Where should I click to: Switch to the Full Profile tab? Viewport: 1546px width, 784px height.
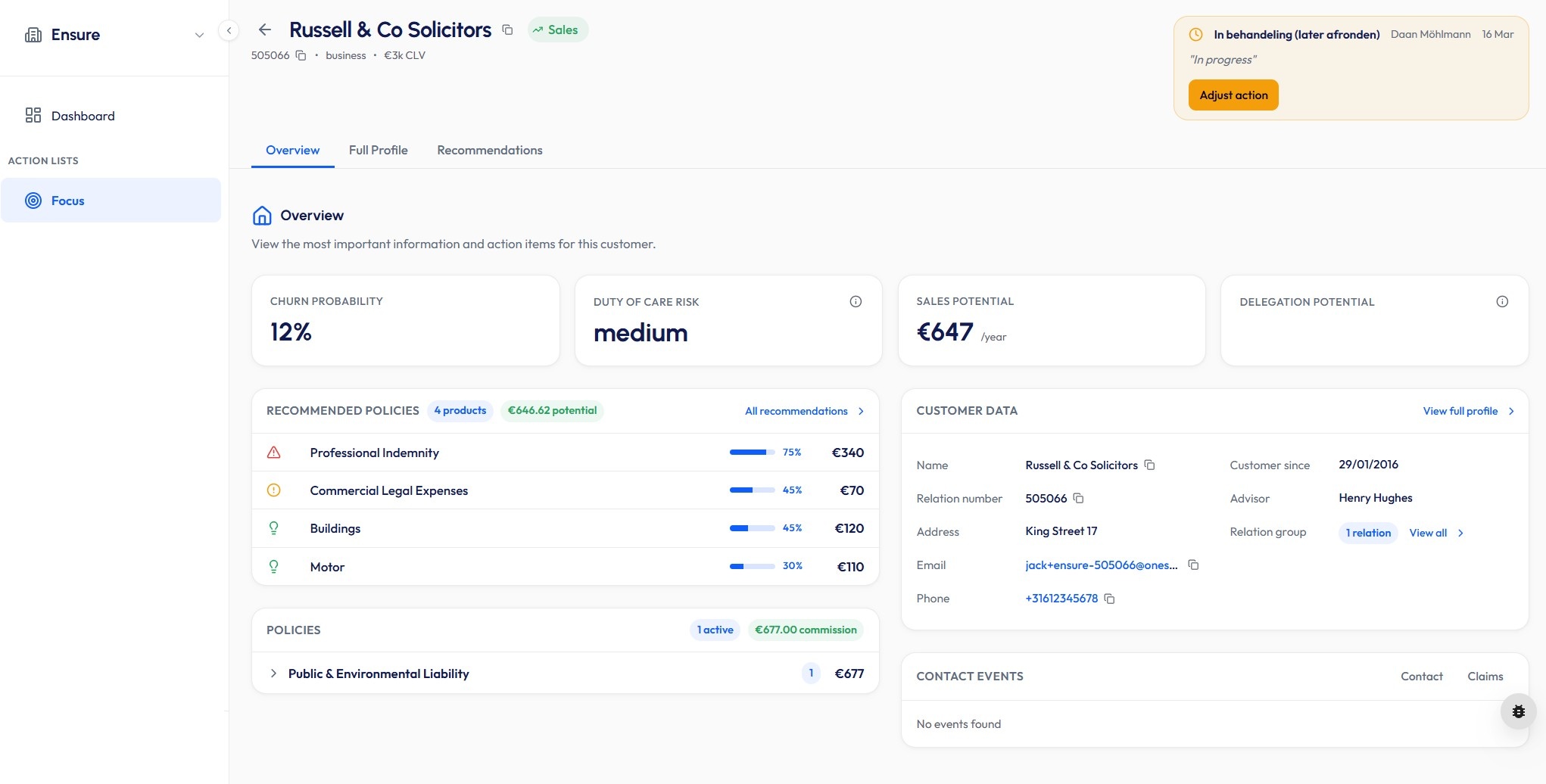point(378,150)
